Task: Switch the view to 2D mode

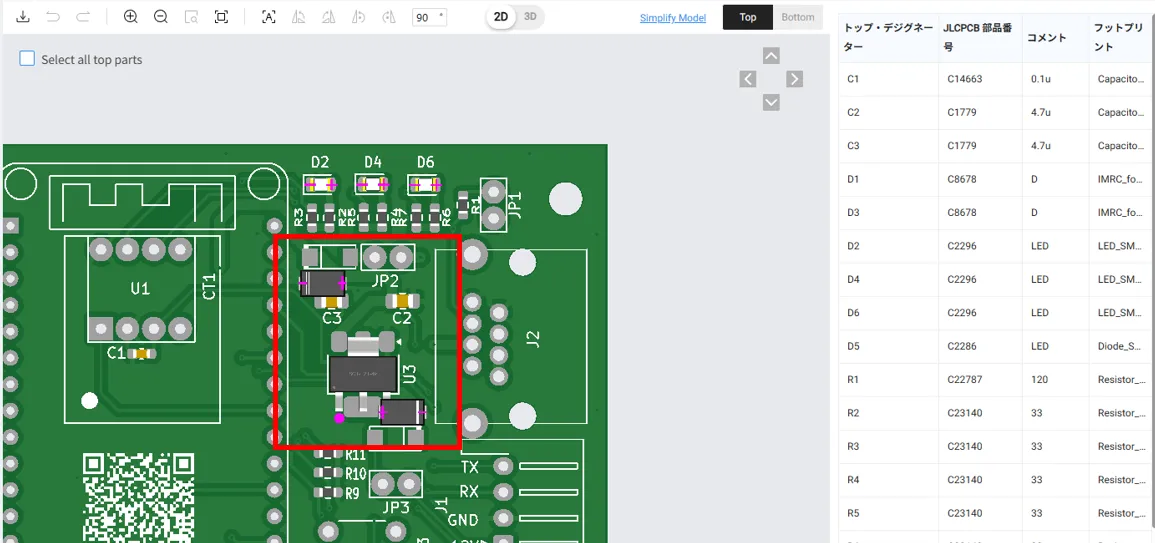Action: 501,17
